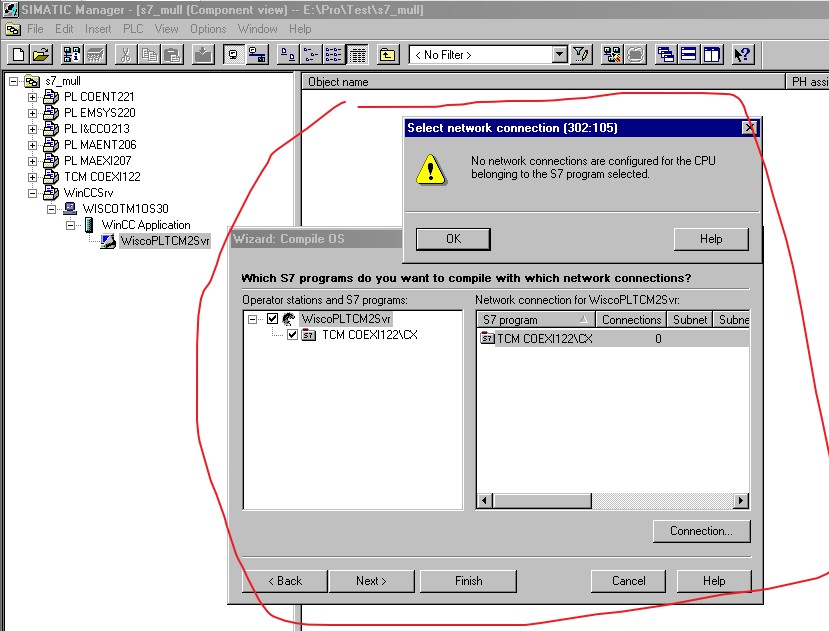The image size is (829, 631).
Task: Click the Finish button
Action: 468,581
